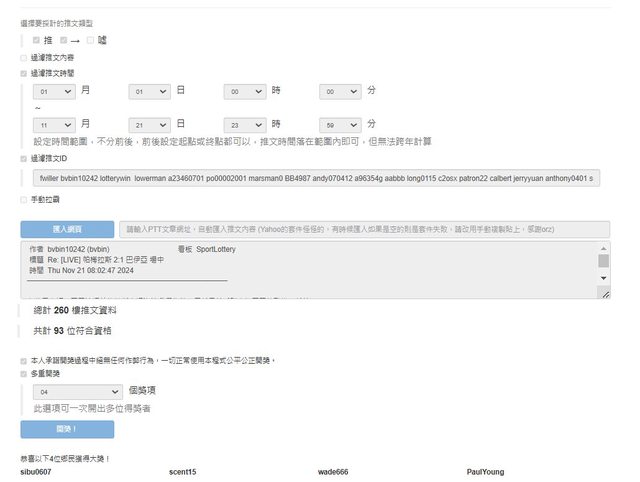Open the end minute dropdown showing 59
The height and width of the screenshot is (482, 640).
(340, 124)
